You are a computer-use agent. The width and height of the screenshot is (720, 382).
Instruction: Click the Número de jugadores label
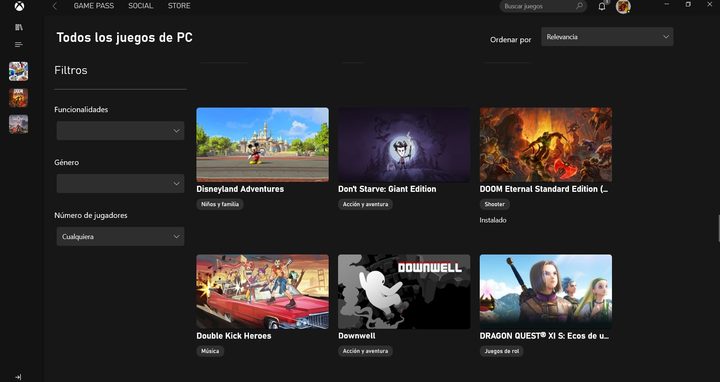(90, 215)
